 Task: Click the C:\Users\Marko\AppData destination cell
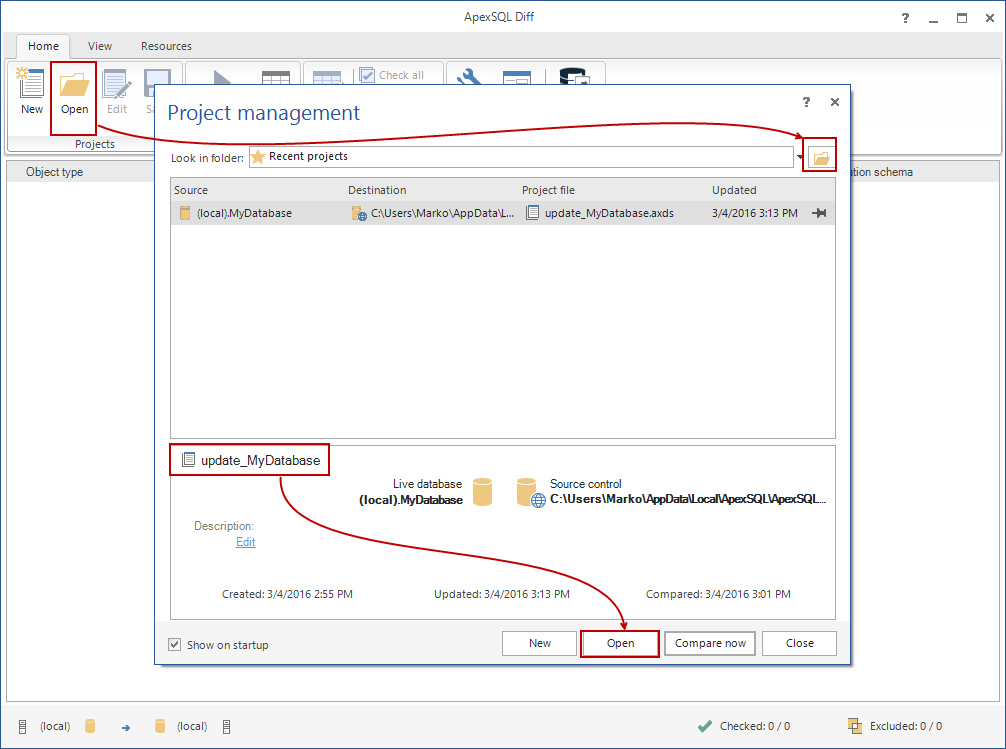click(442, 213)
